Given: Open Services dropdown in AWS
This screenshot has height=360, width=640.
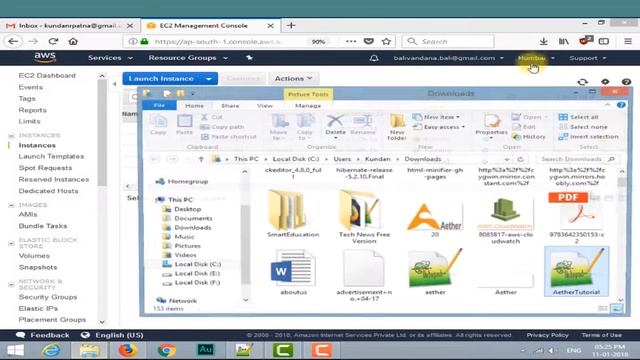Looking at the screenshot, I should pyautogui.click(x=110, y=58).
